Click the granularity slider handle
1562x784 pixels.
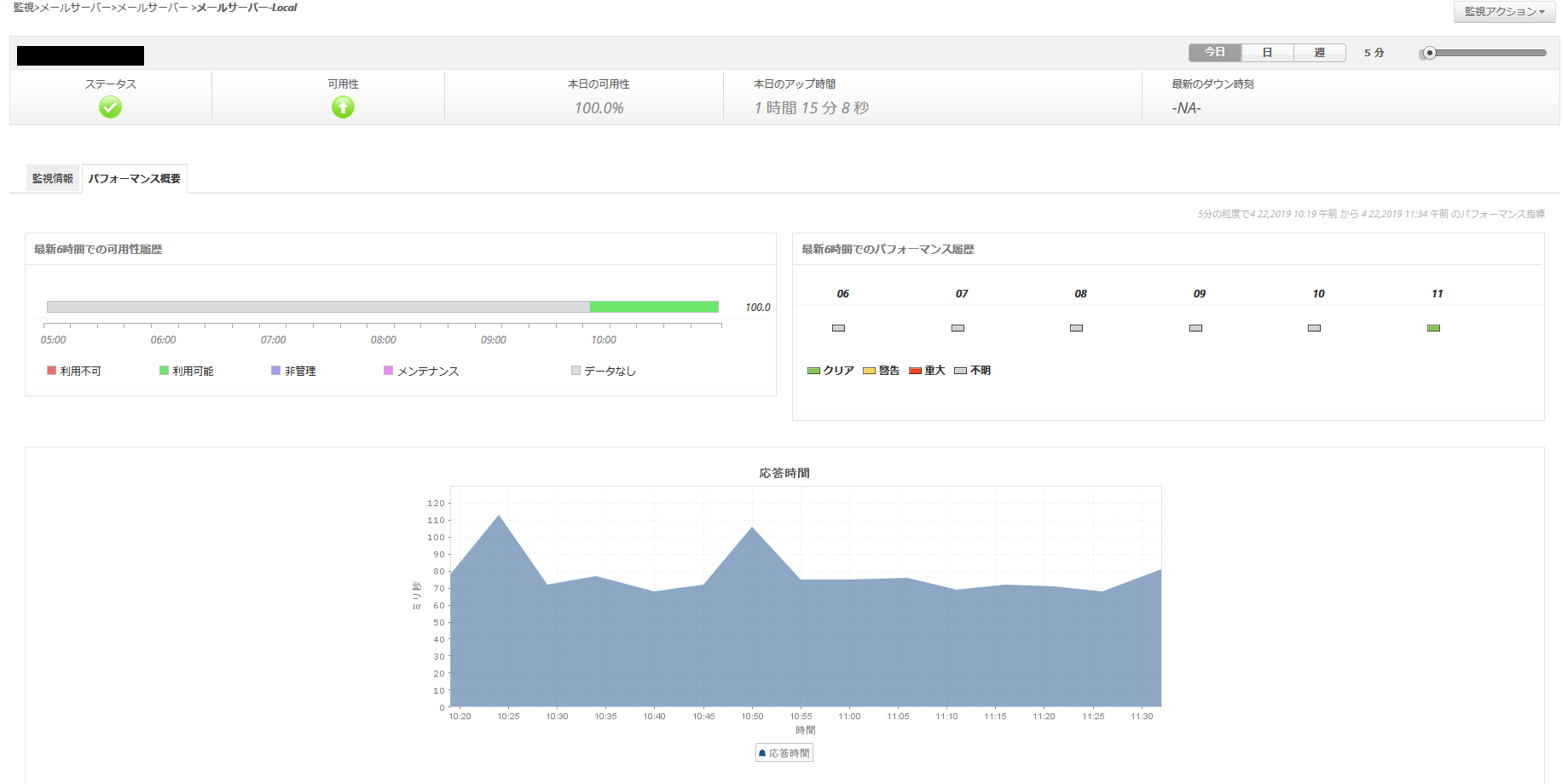[x=1430, y=53]
